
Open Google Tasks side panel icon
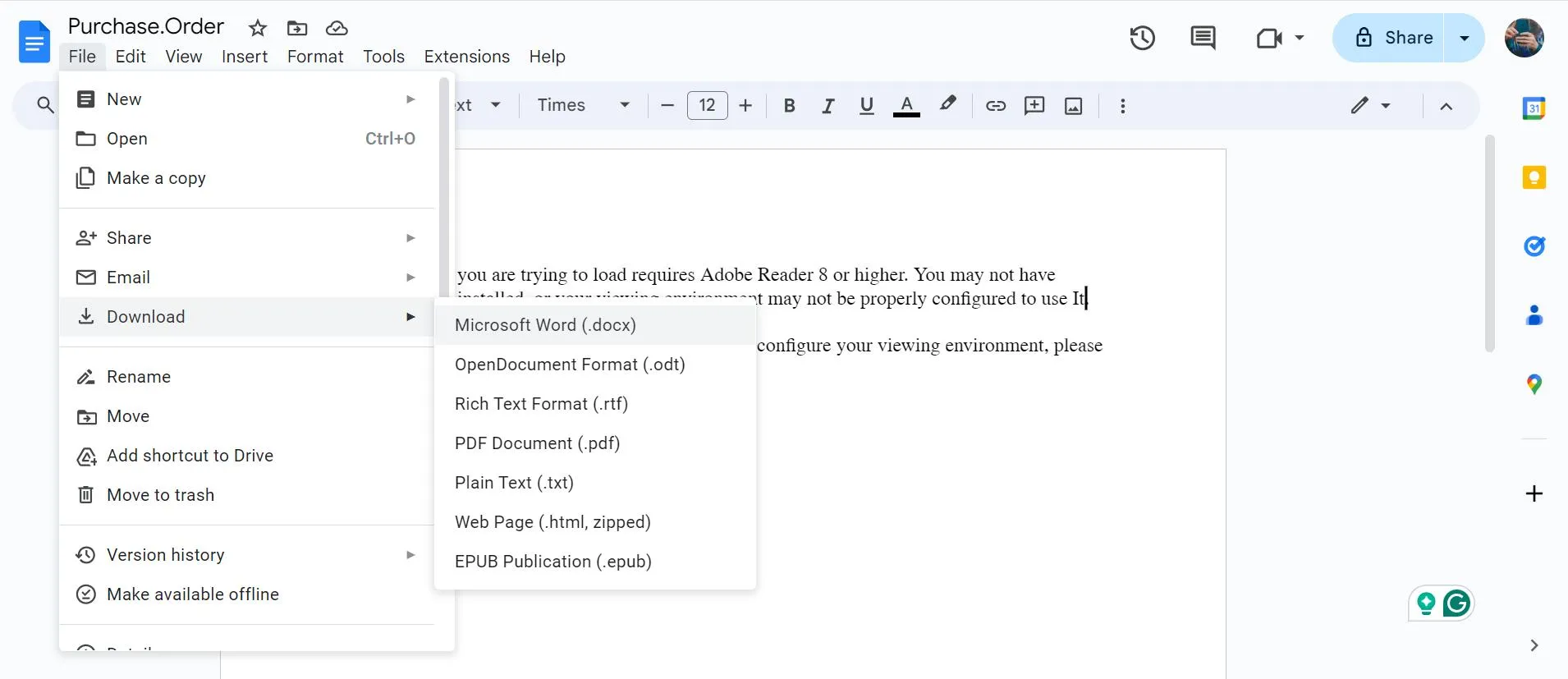tap(1534, 246)
